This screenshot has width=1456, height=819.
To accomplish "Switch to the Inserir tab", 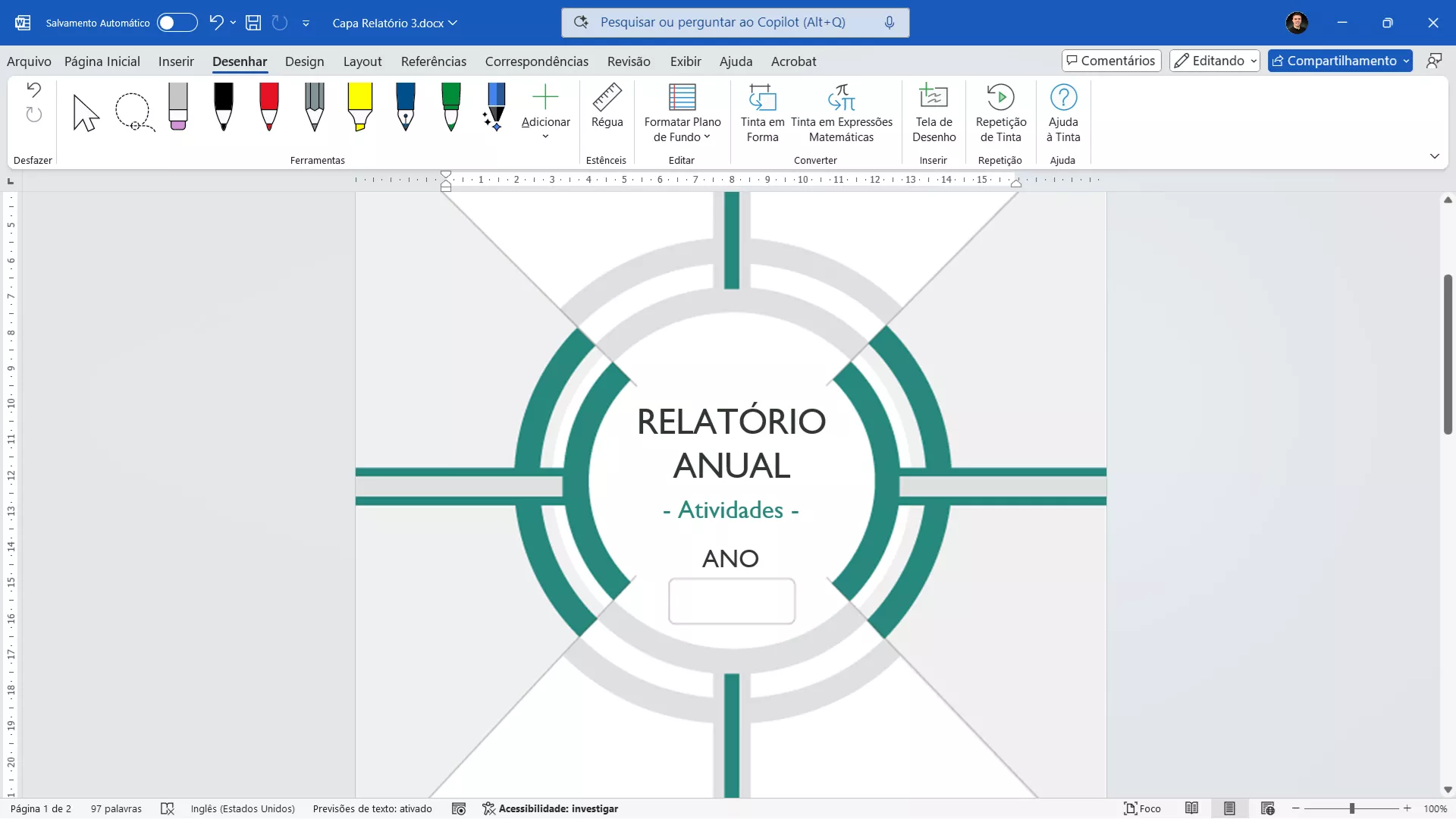I will point(176,61).
